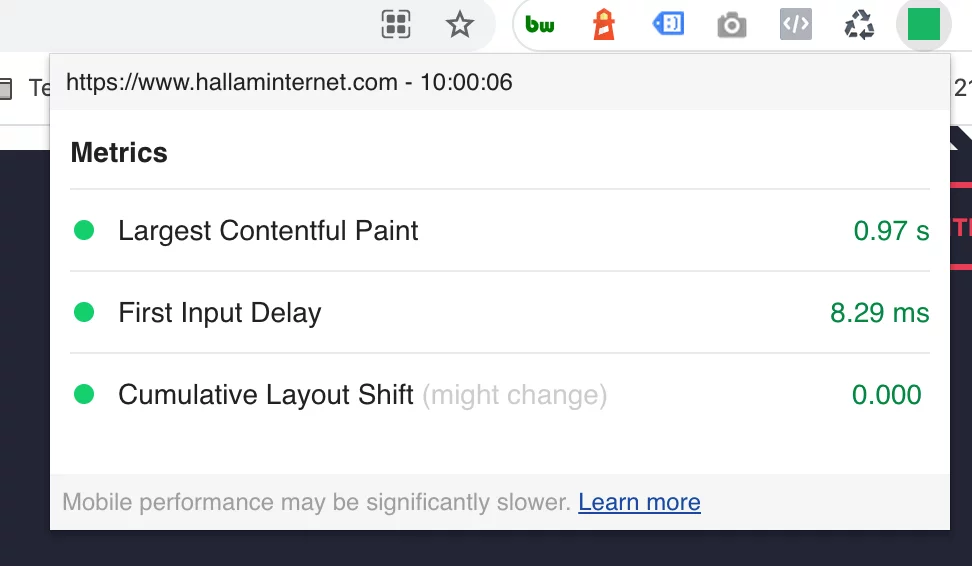
Task: Click the bookmark star icon
Action: click(x=460, y=25)
